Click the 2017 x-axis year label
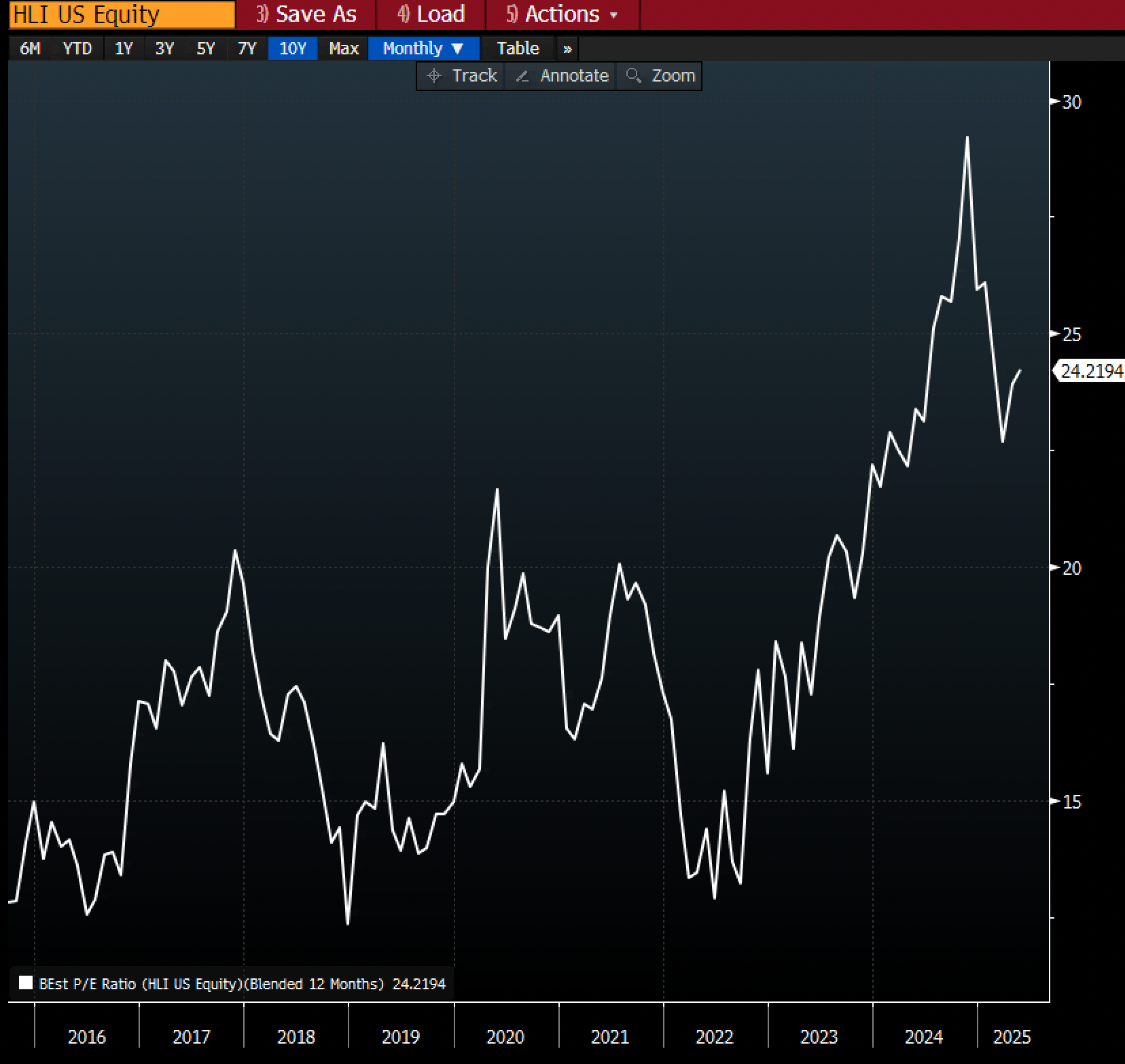Screen dimensions: 1125x1064 [x=192, y=1037]
